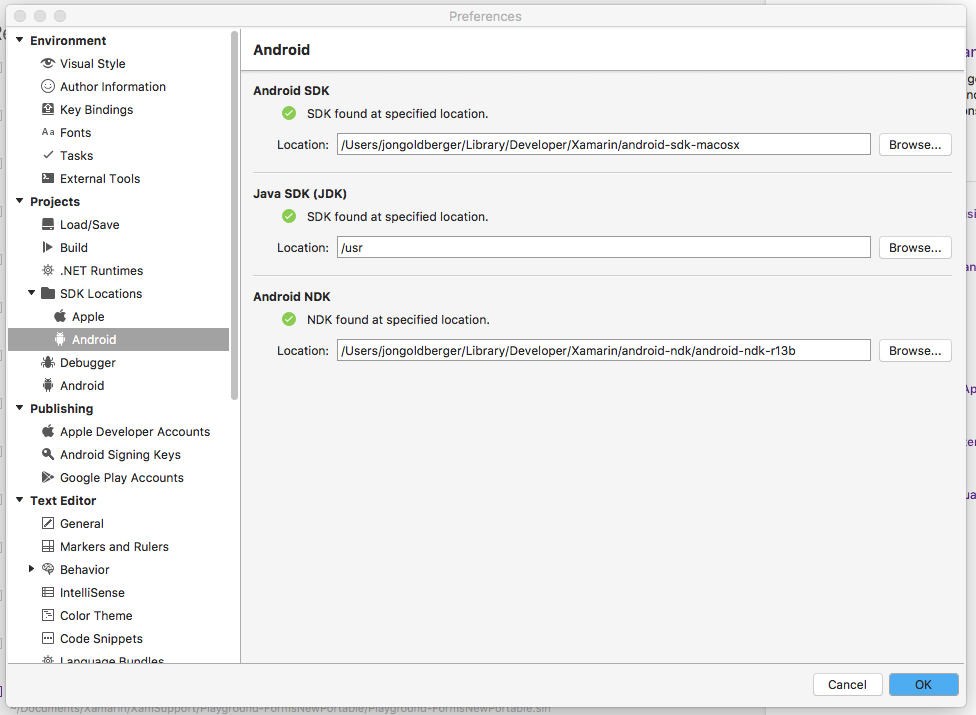The image size is (976, 715).
Task: Browse for Android SDK location
Action: click(915, 144)
